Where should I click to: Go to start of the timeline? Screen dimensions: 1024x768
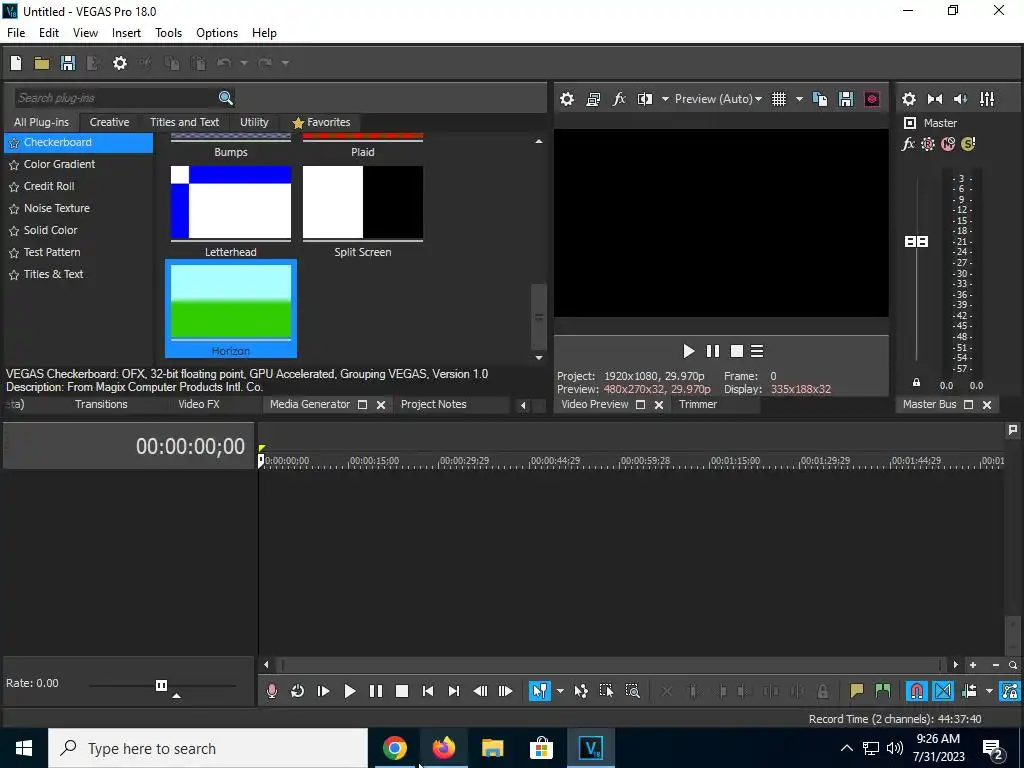click(x=428, y=691)
